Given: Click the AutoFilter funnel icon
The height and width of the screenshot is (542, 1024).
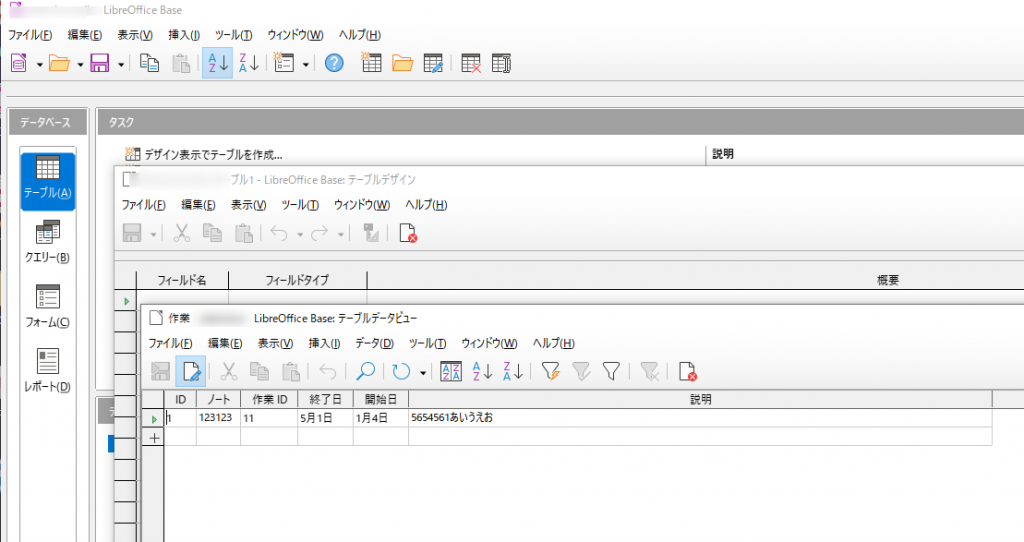Looking at the screenshot, I should click(549, 372).
